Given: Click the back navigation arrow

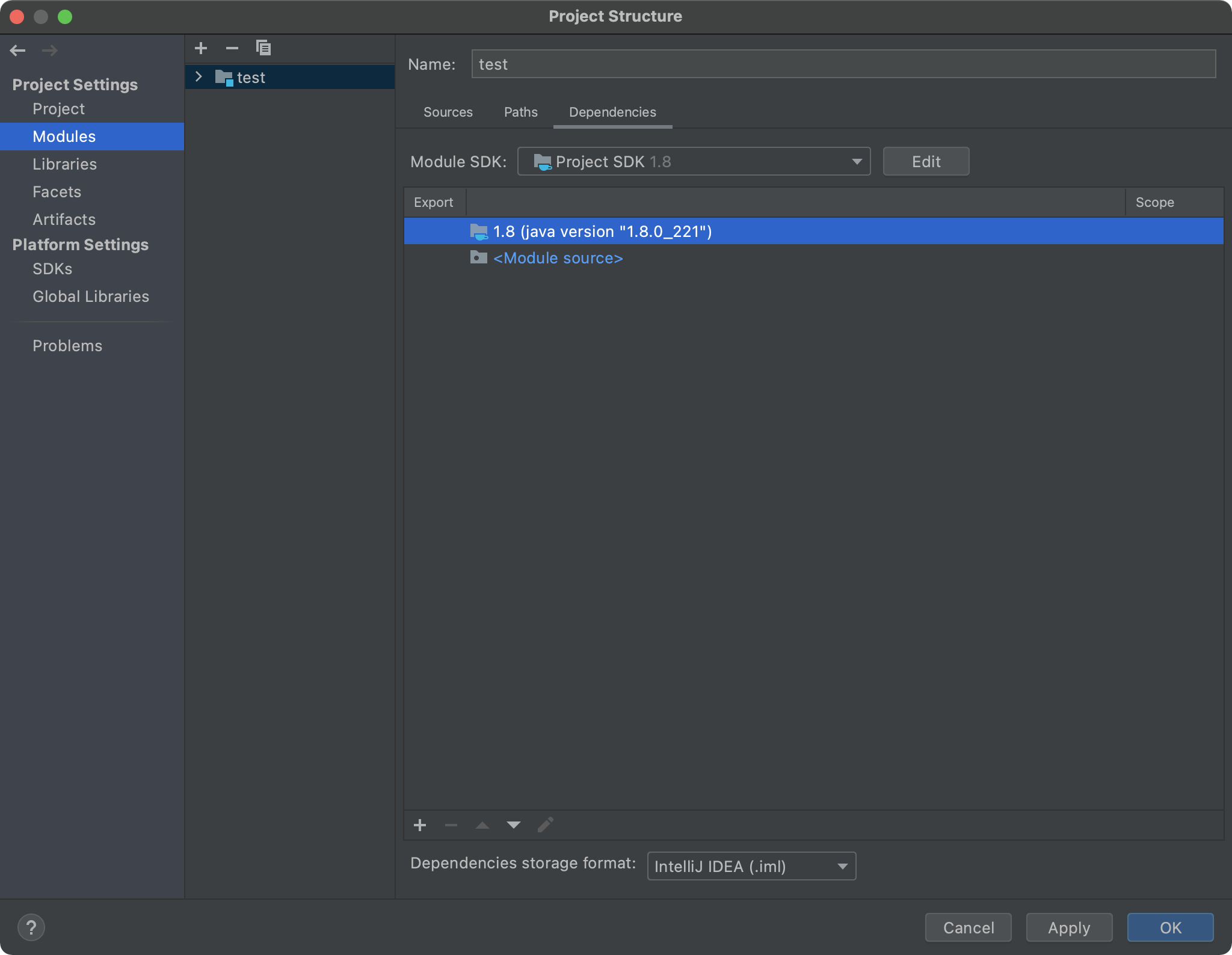Looking at the screenshot, I should [18, 51].
